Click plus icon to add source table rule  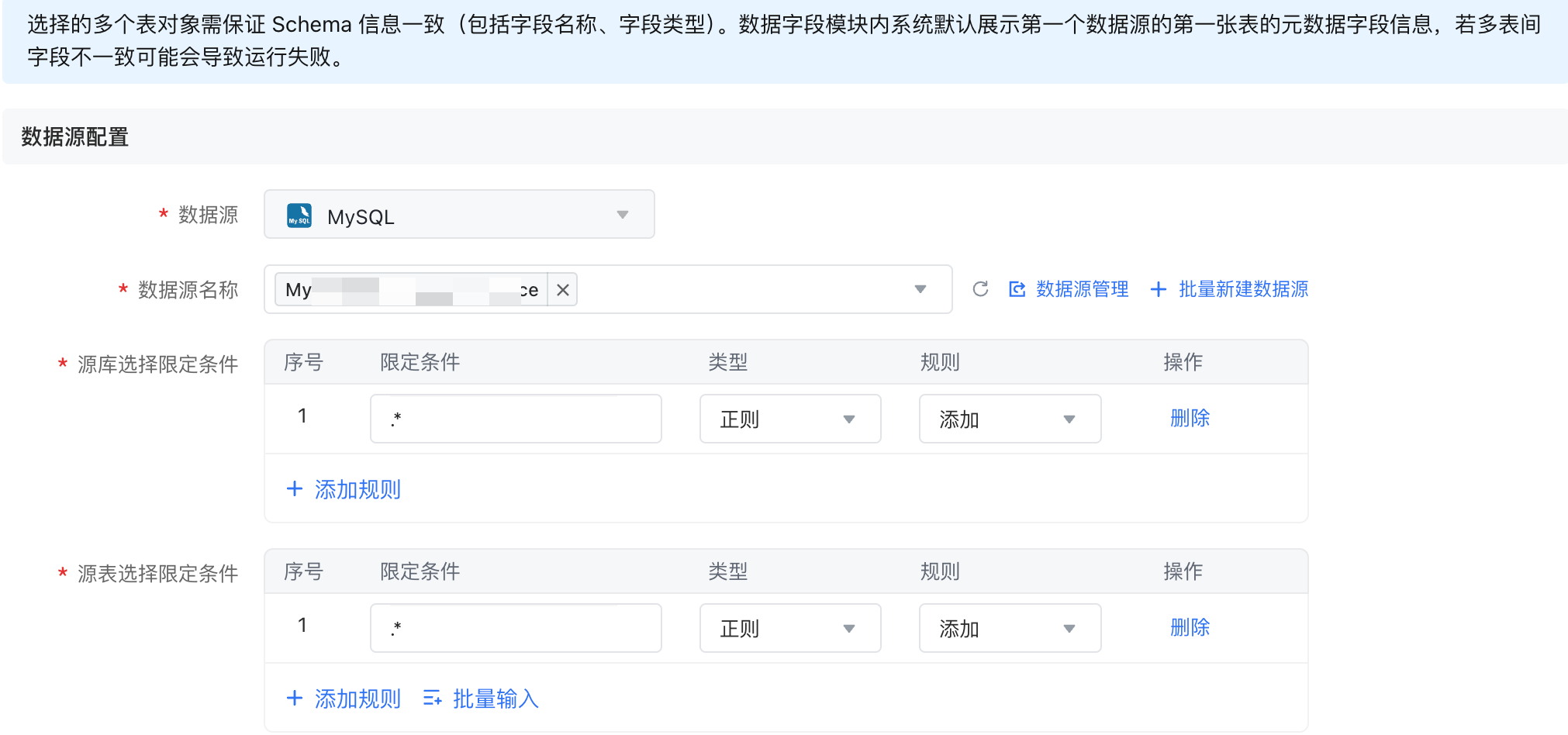[x=295, y=699]
